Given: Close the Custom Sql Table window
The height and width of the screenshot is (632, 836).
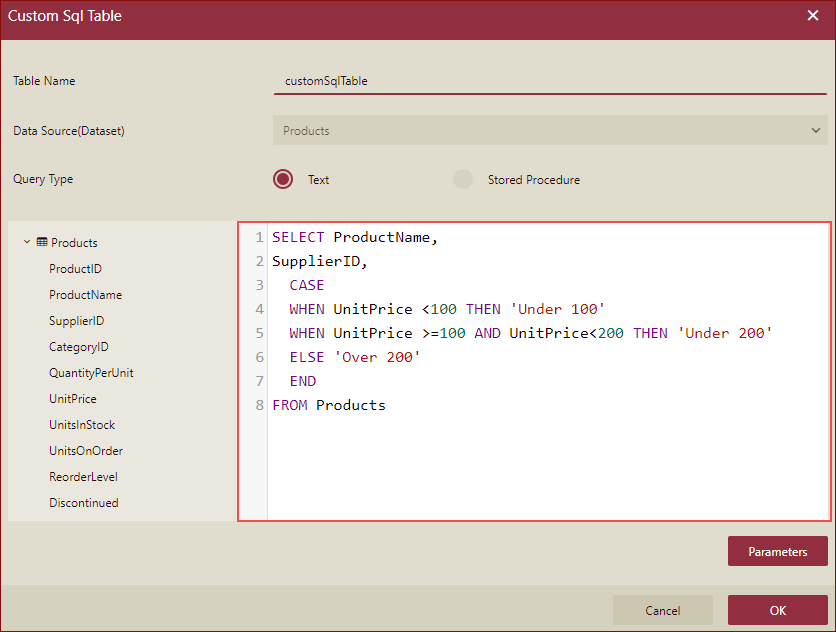Looking at the screenshot, I should coord(812,15).
